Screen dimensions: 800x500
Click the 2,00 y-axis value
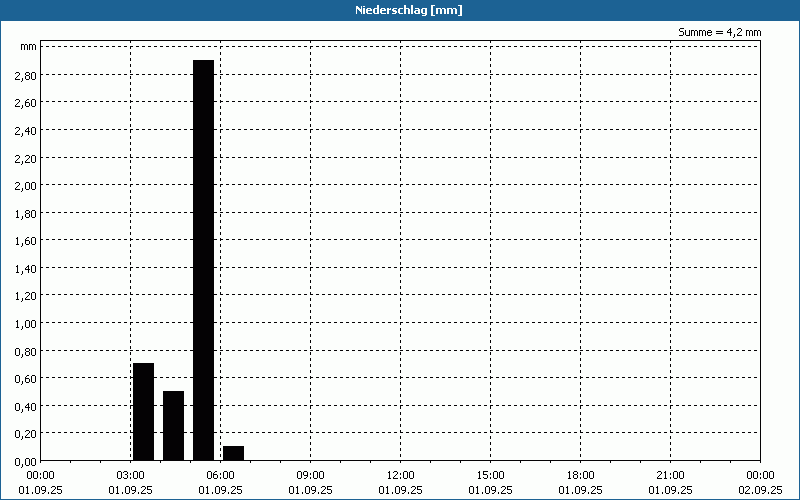[x=26, y=185]
